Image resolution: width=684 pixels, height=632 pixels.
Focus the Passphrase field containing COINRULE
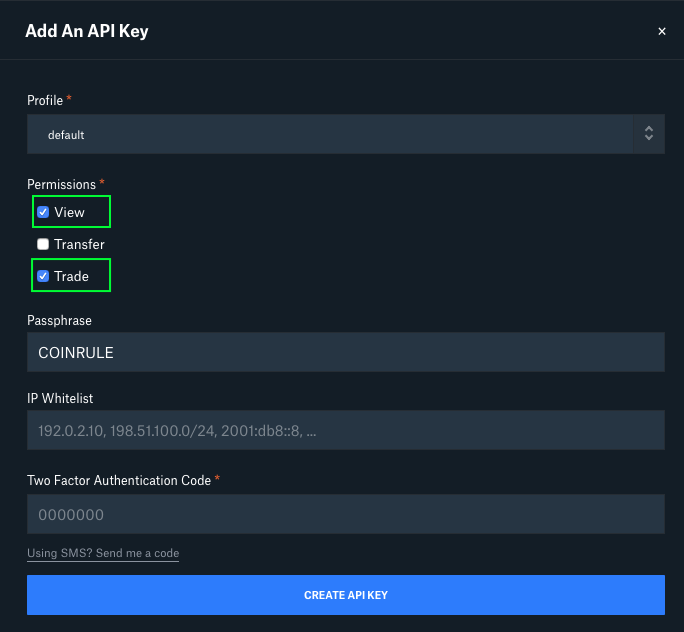[x=345, y=352]
